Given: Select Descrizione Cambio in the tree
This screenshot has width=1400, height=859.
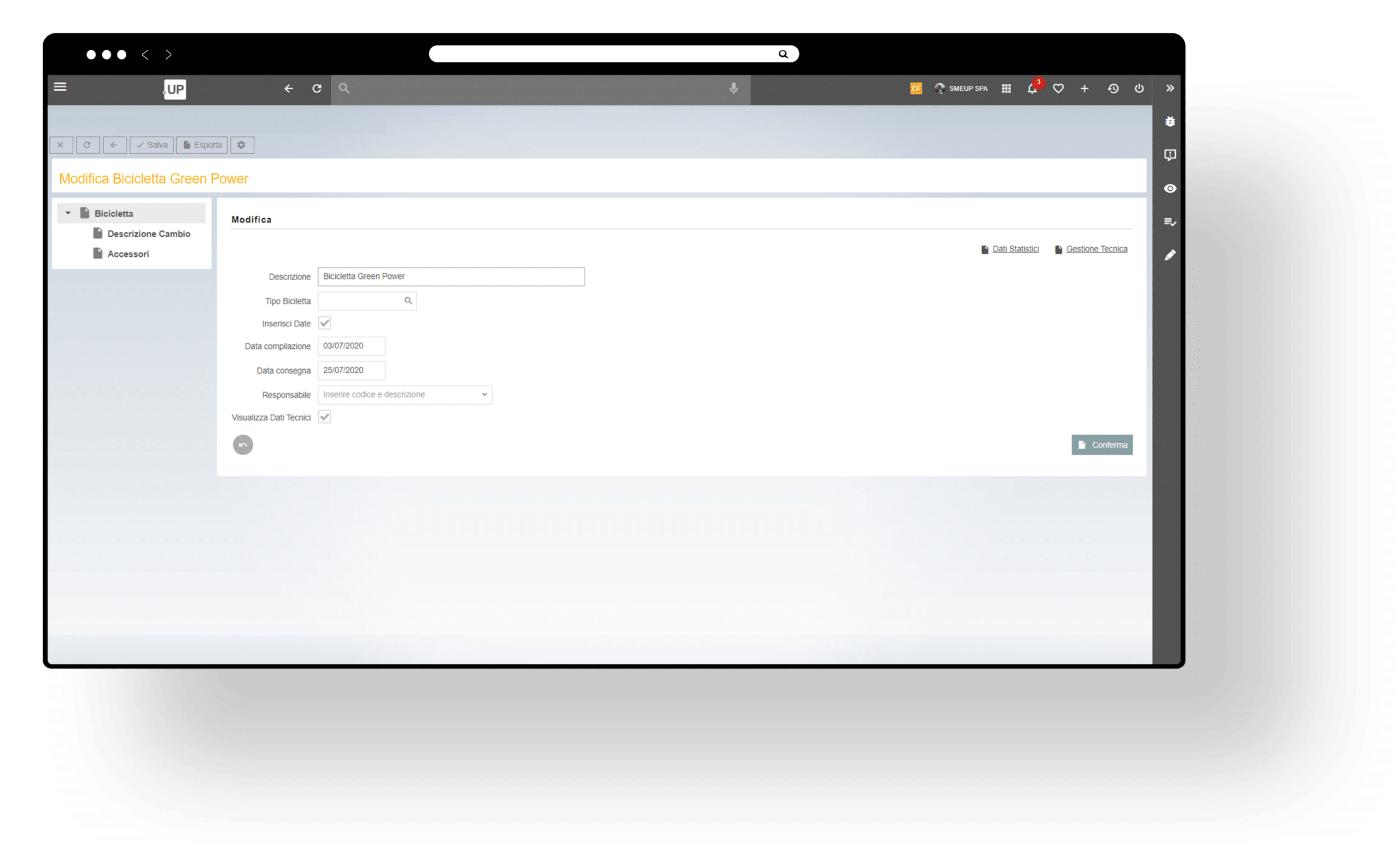Looking at the screenshot, I should (148, 234).
